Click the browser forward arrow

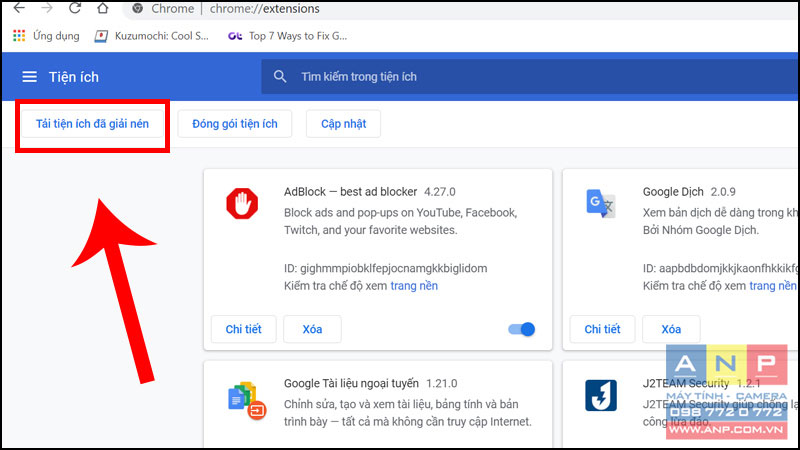pos(47,8)
